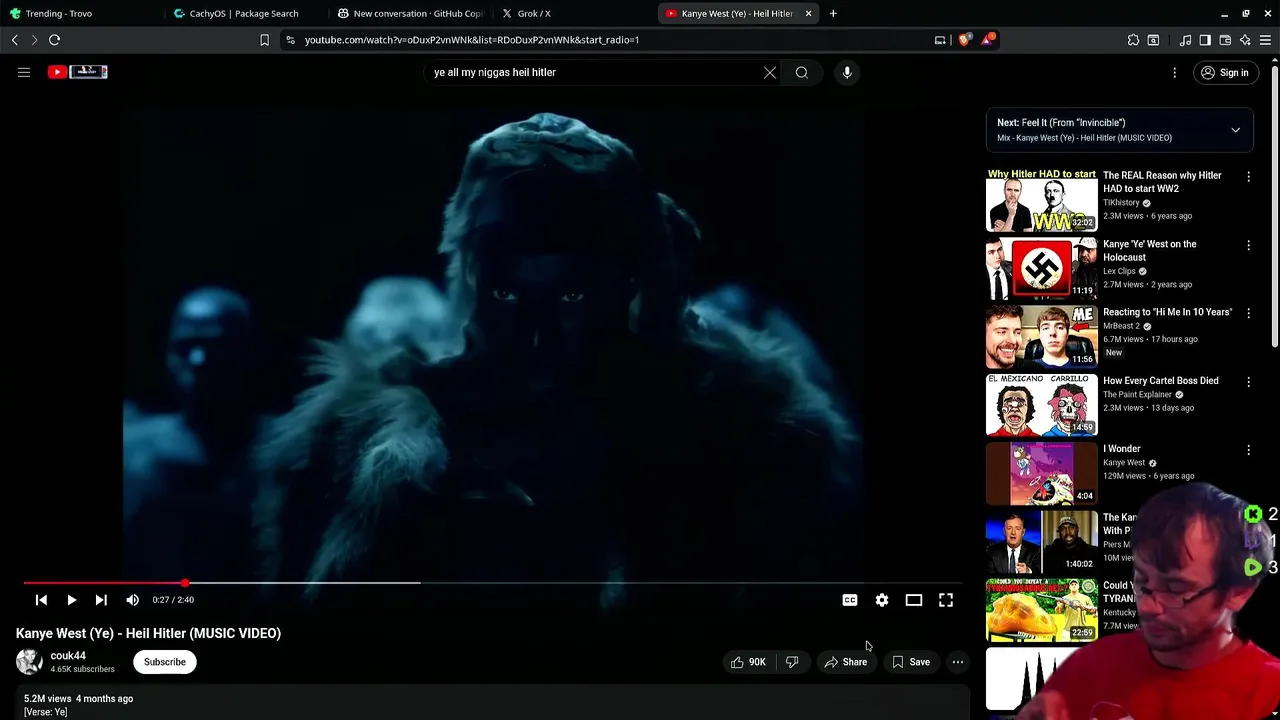The height and width of the screenshot is (720, 1280).
Task: Open the Brave Rewards triangle icon
Action: [989, 40]
